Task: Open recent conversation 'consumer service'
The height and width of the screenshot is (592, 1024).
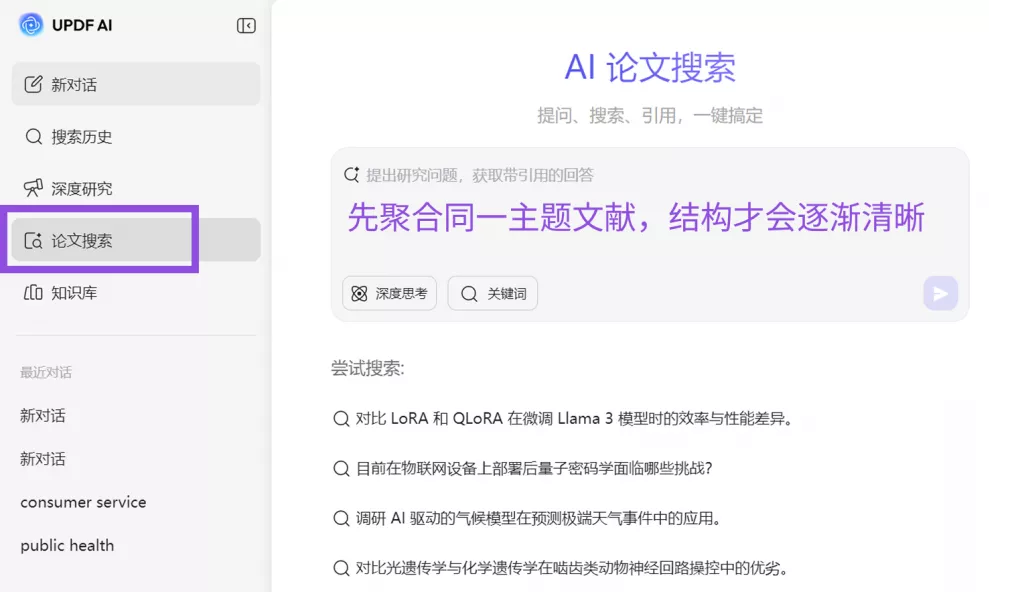Action: [x=83, y=502]
